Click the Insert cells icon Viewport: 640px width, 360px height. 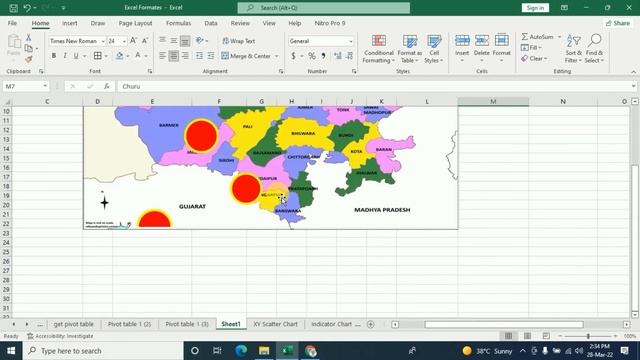tap(462, 40)
